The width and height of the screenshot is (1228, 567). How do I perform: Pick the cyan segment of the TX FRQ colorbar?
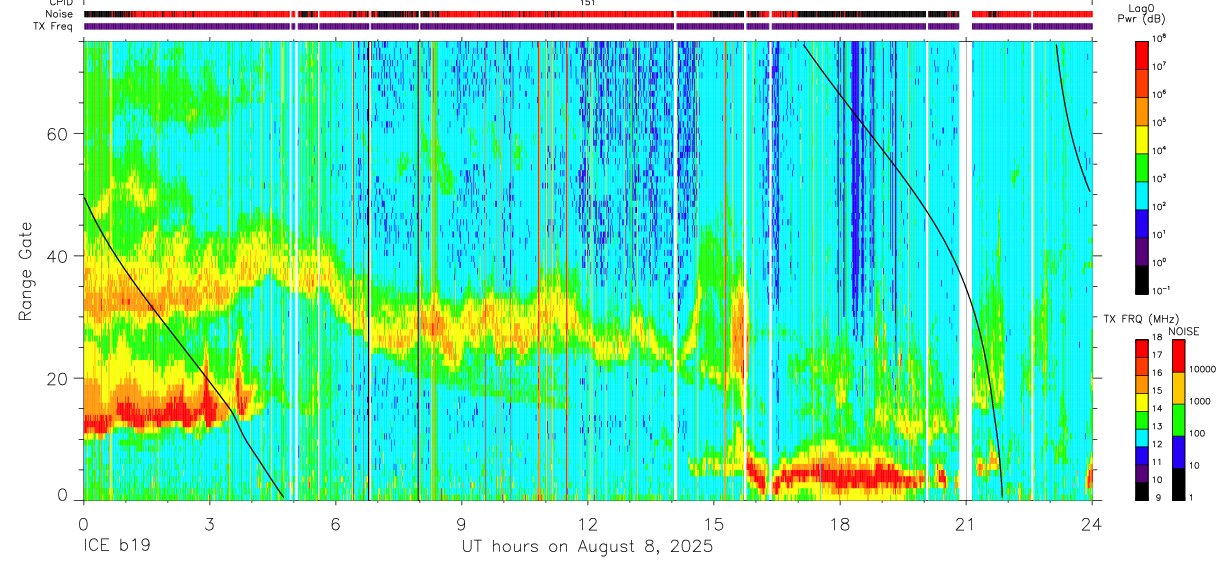pyautogui.click(x=1141, y=437)
